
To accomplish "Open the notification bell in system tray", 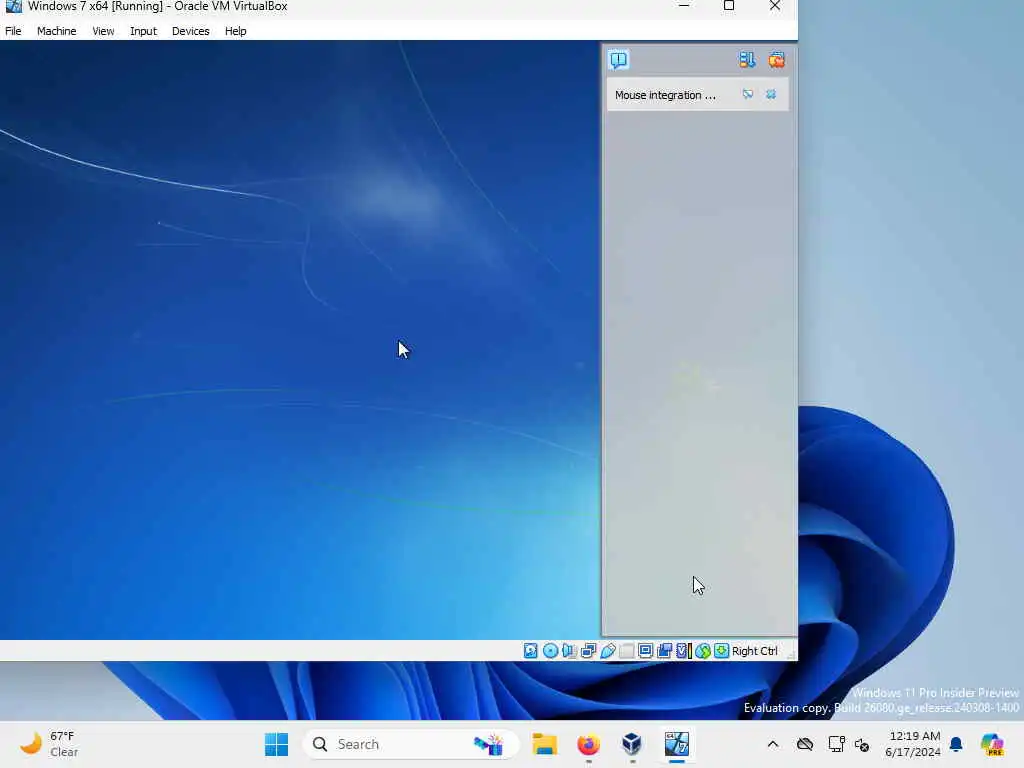I will pyautogui.click(x=956, y=744).
